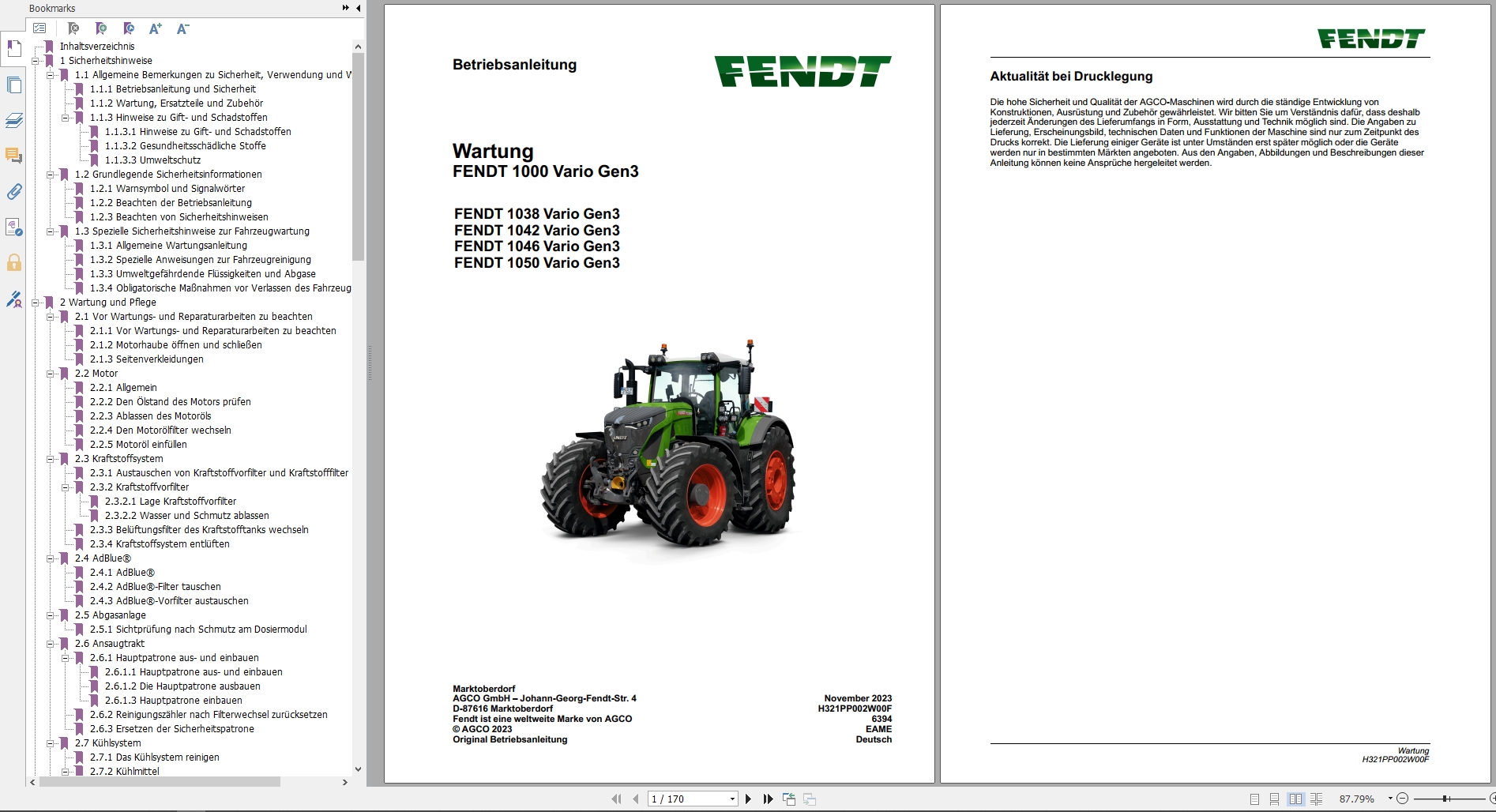
Task: Expand all bookmarks with double-arrow icon
Action: [x=346, y=8]
